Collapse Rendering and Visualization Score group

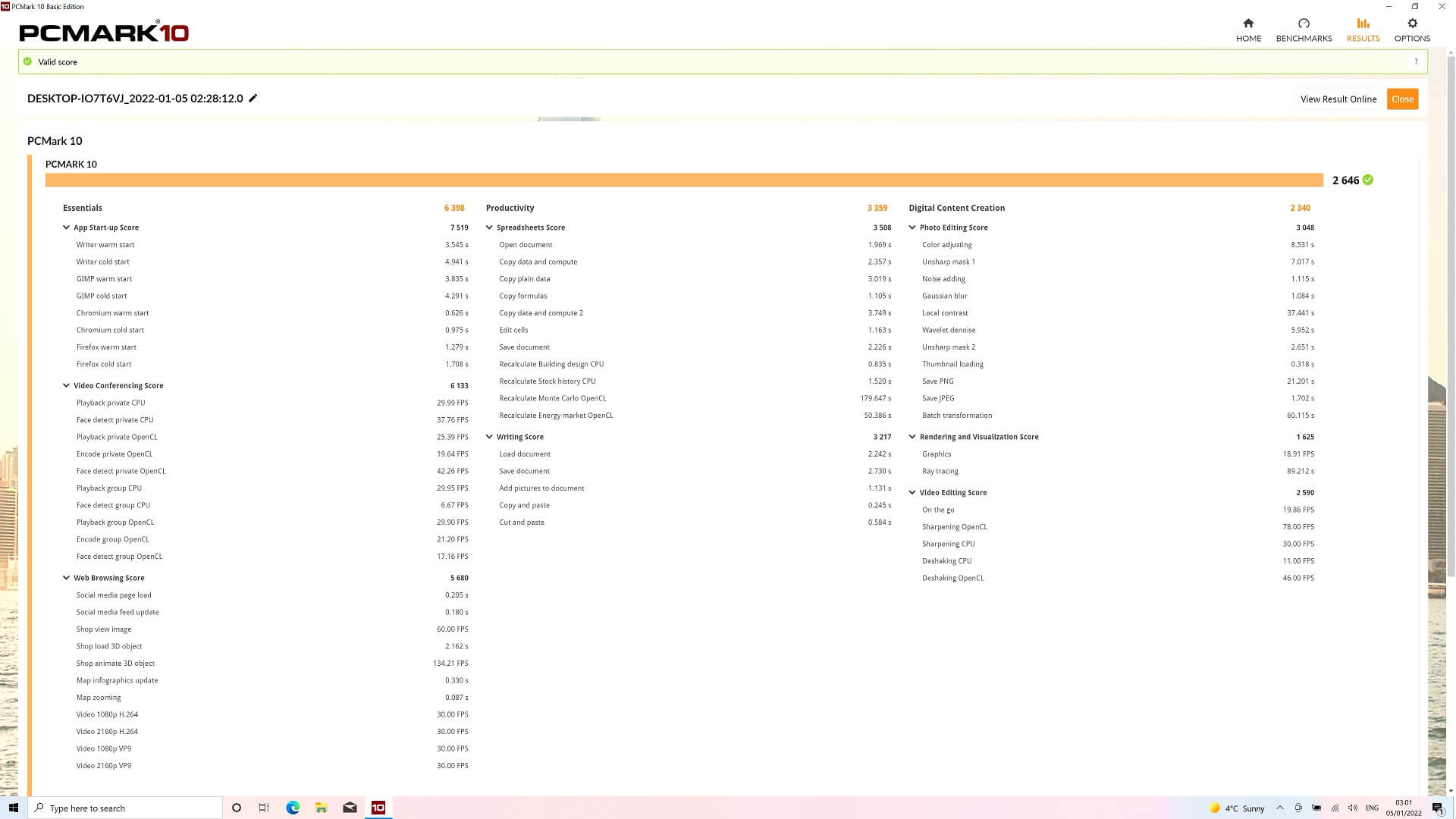pos(912,437)
